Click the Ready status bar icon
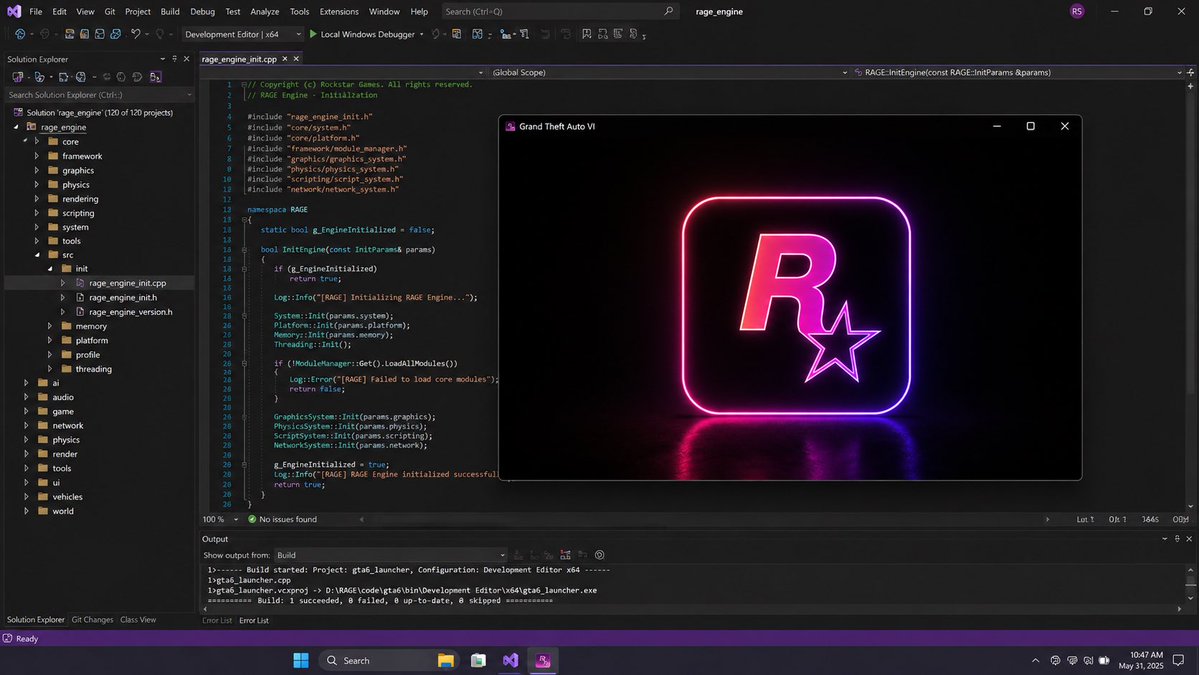The image size is (1199, 675). point(8,638)
